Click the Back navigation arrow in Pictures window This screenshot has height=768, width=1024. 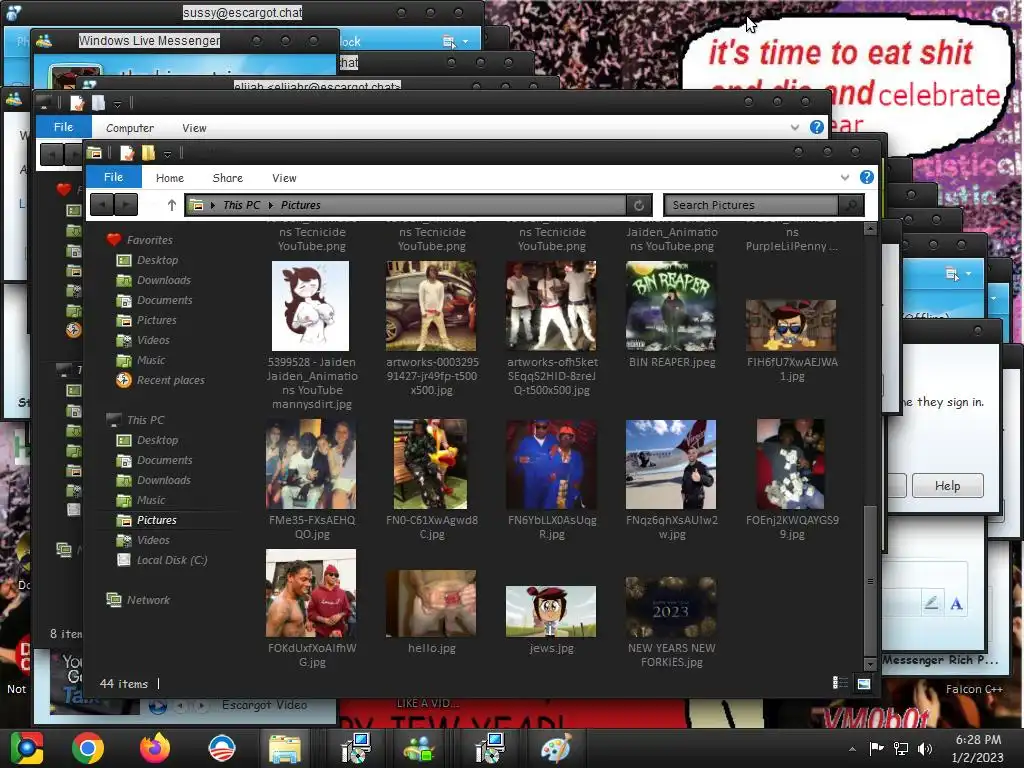coord(102,205)
